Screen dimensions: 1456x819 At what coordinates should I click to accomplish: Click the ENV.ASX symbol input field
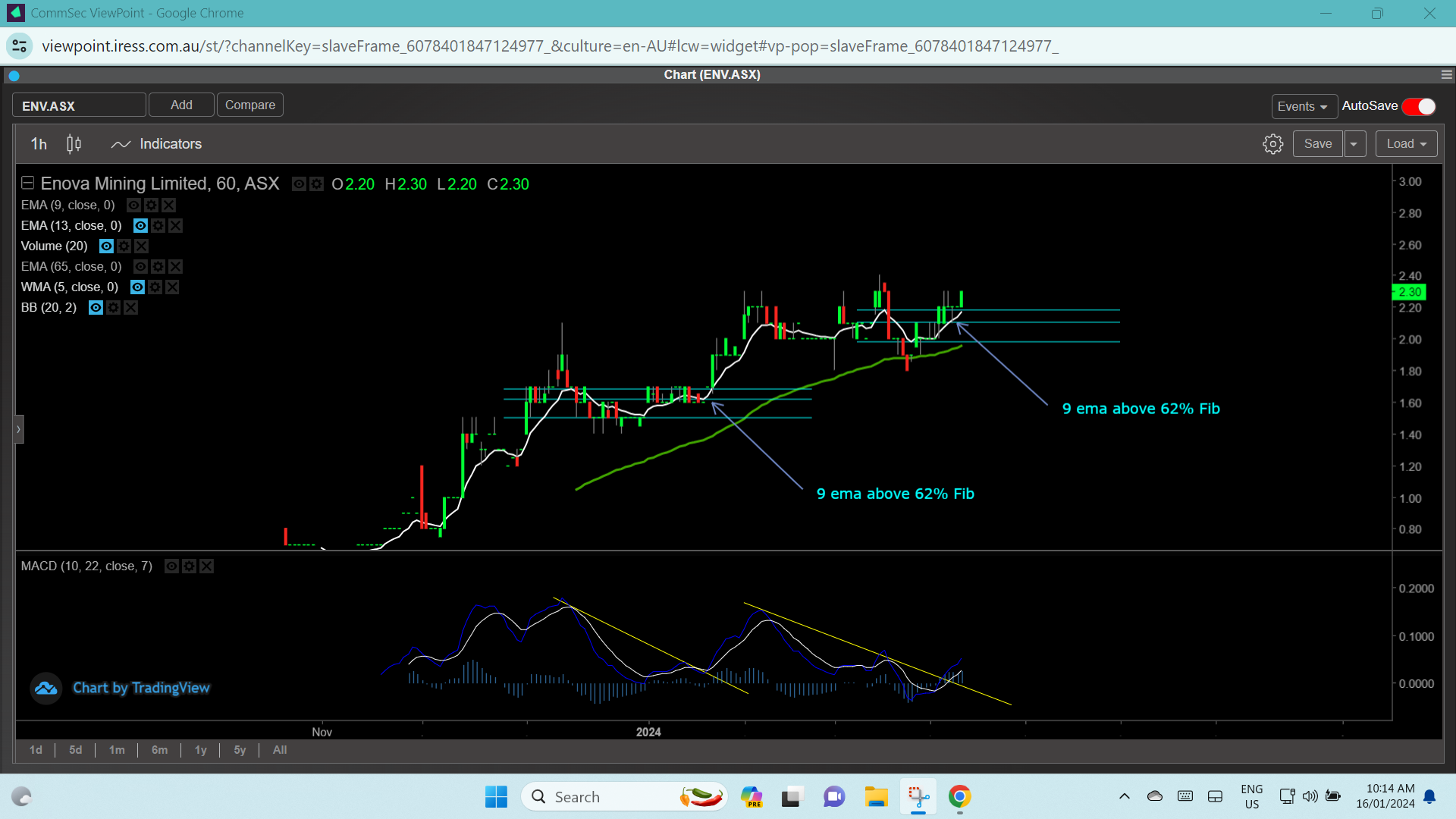(x=79, y=105)
